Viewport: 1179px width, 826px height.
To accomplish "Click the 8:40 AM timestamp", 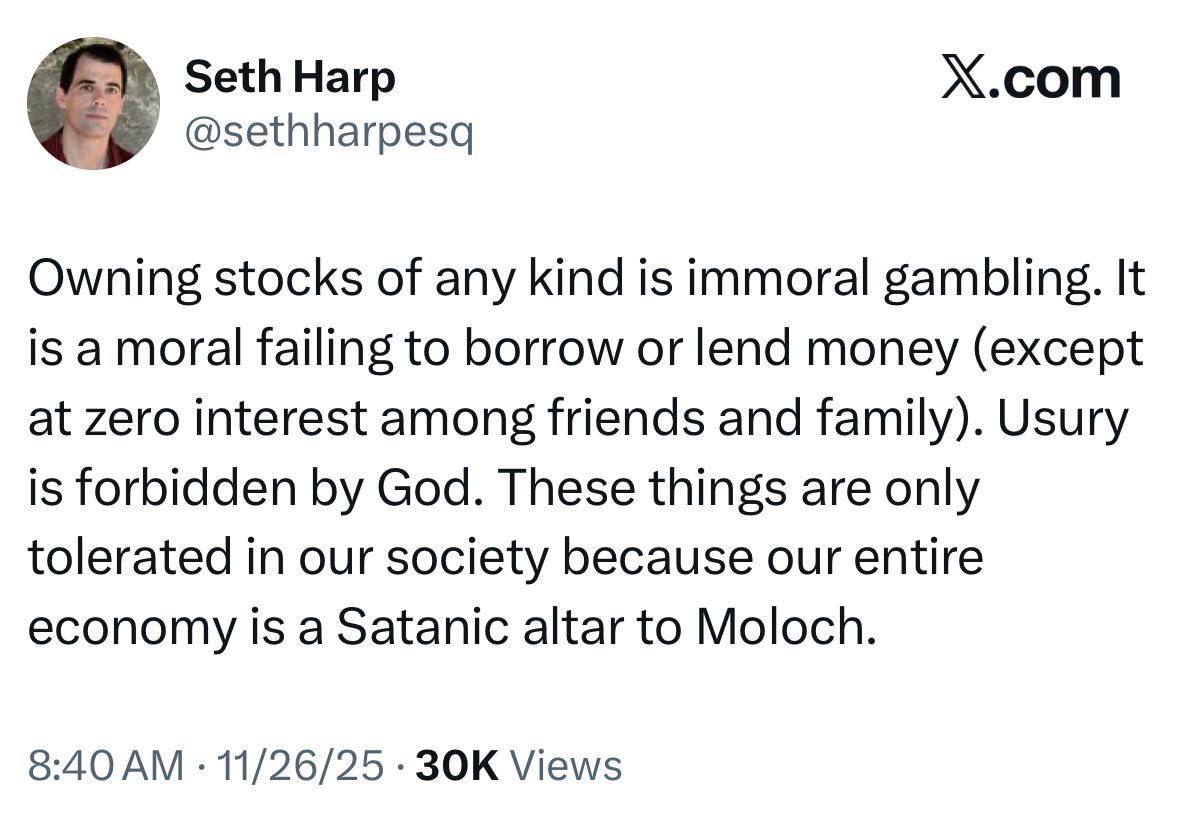I will click(x=105, y=766).
